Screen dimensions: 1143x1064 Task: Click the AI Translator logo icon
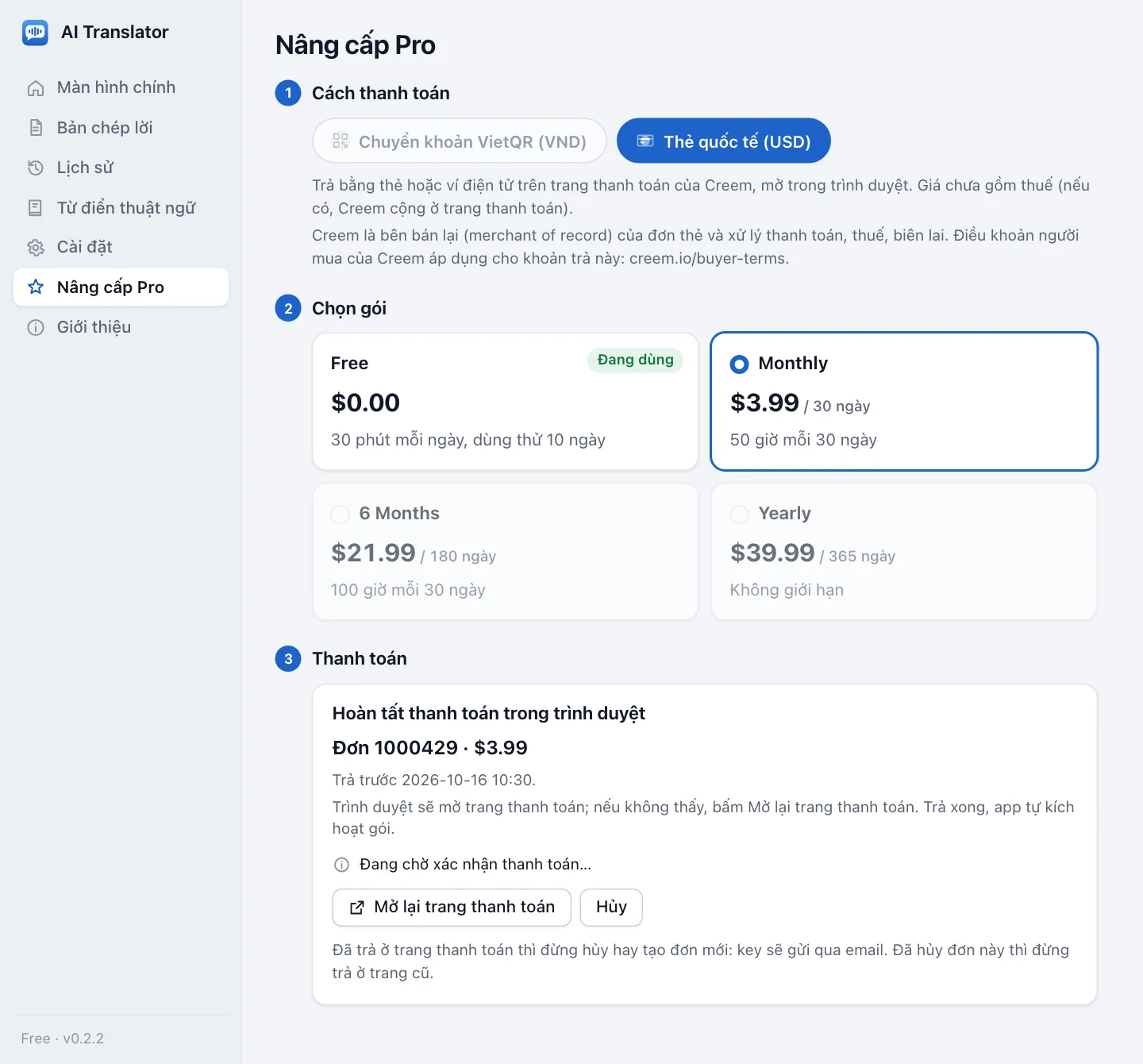pos(35,33)
